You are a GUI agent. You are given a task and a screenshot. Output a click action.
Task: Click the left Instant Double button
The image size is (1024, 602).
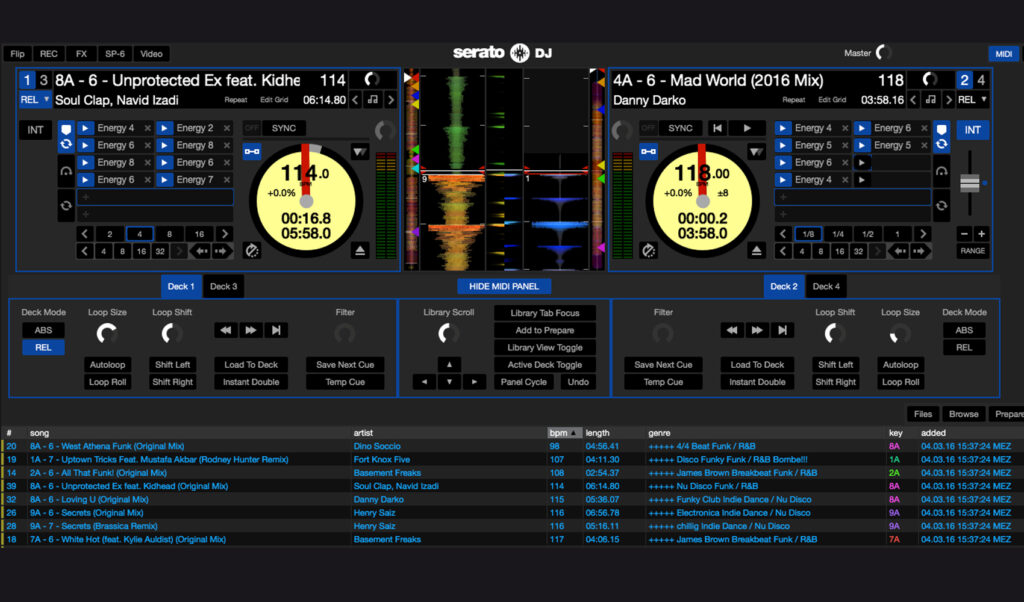tap(251, 382)
